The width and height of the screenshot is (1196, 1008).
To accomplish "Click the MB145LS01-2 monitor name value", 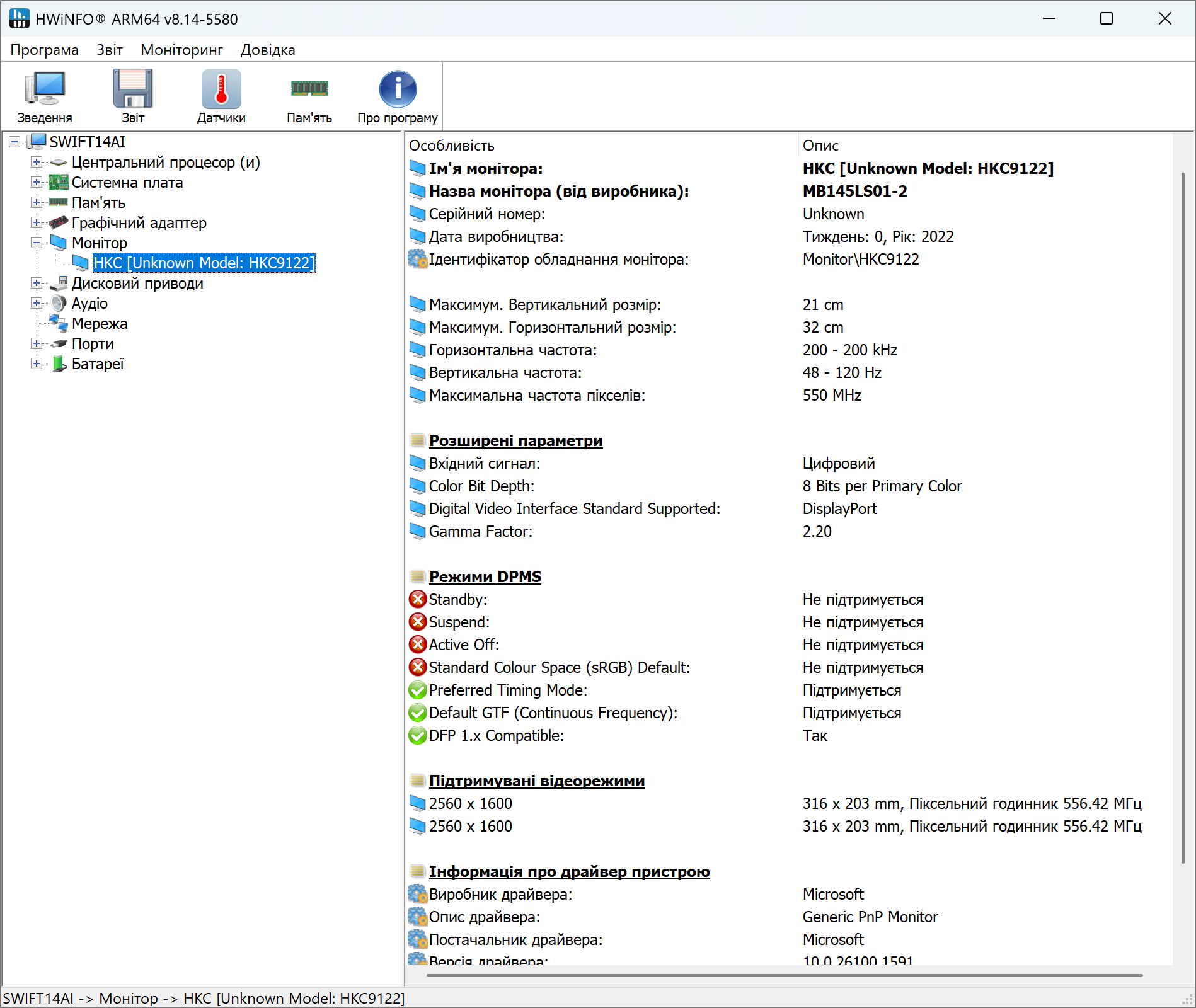I will pyautogui.click(x=854, y=192).
